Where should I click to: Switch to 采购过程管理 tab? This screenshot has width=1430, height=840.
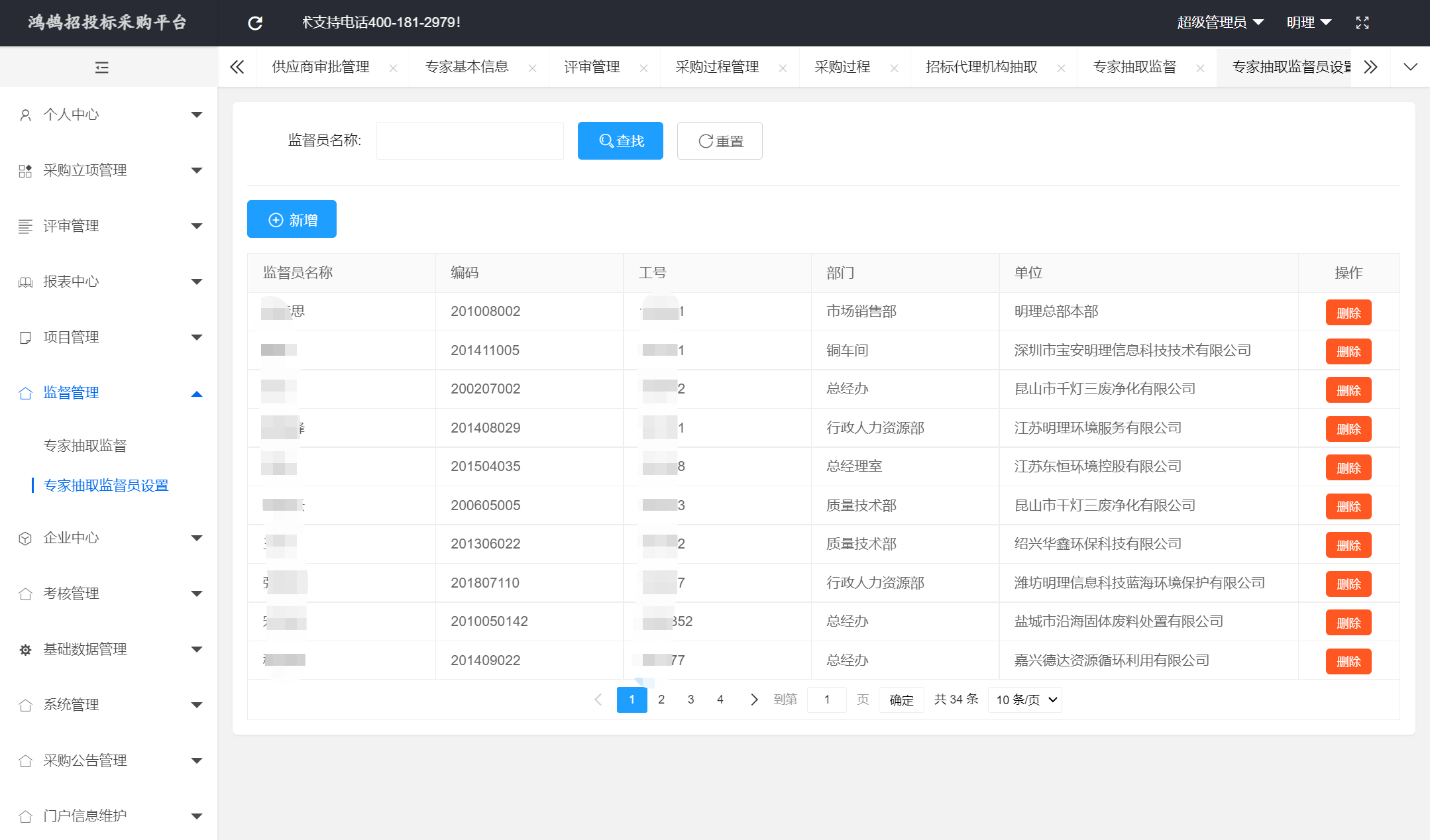[x=717, y=67]
